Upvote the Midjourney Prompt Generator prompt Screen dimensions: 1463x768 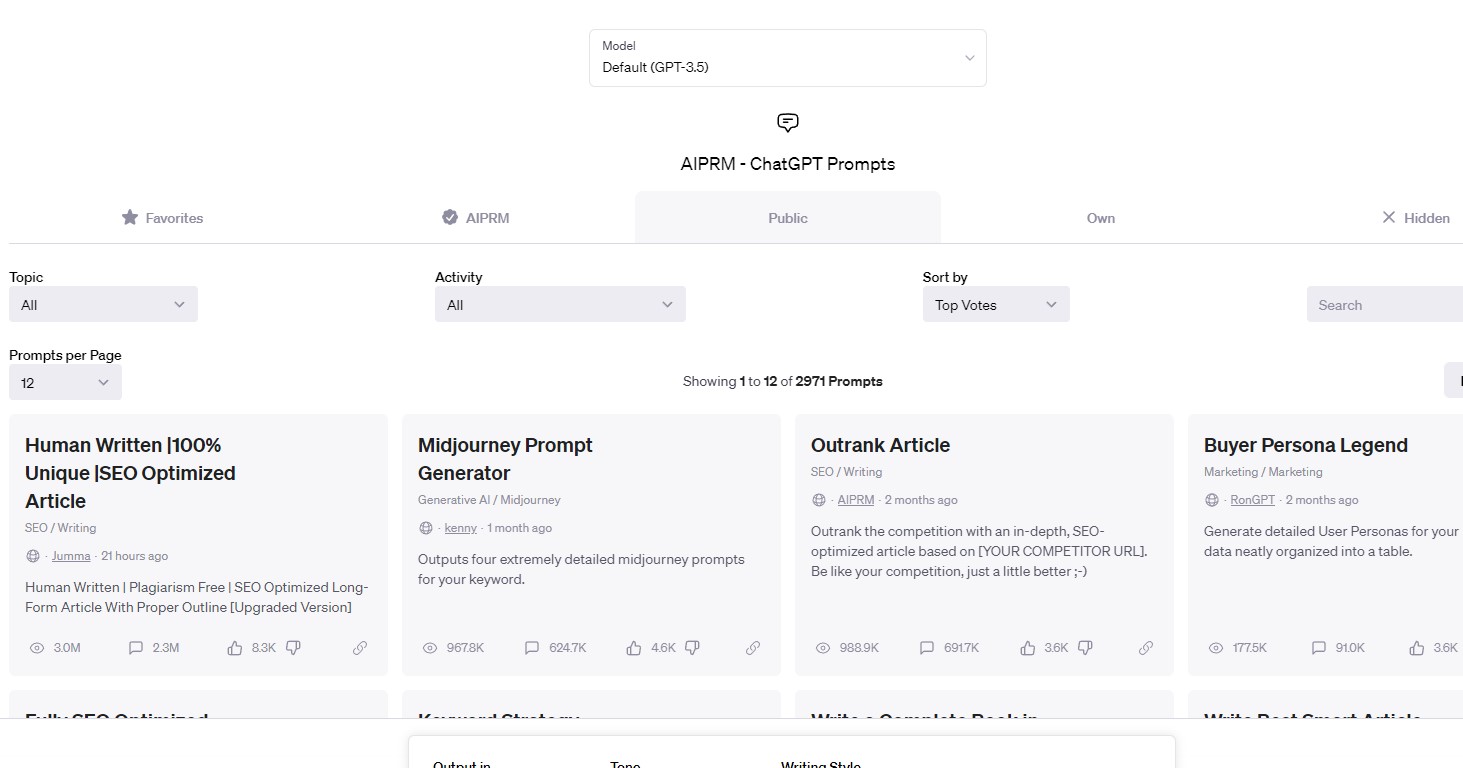click(x=634, y=648)
